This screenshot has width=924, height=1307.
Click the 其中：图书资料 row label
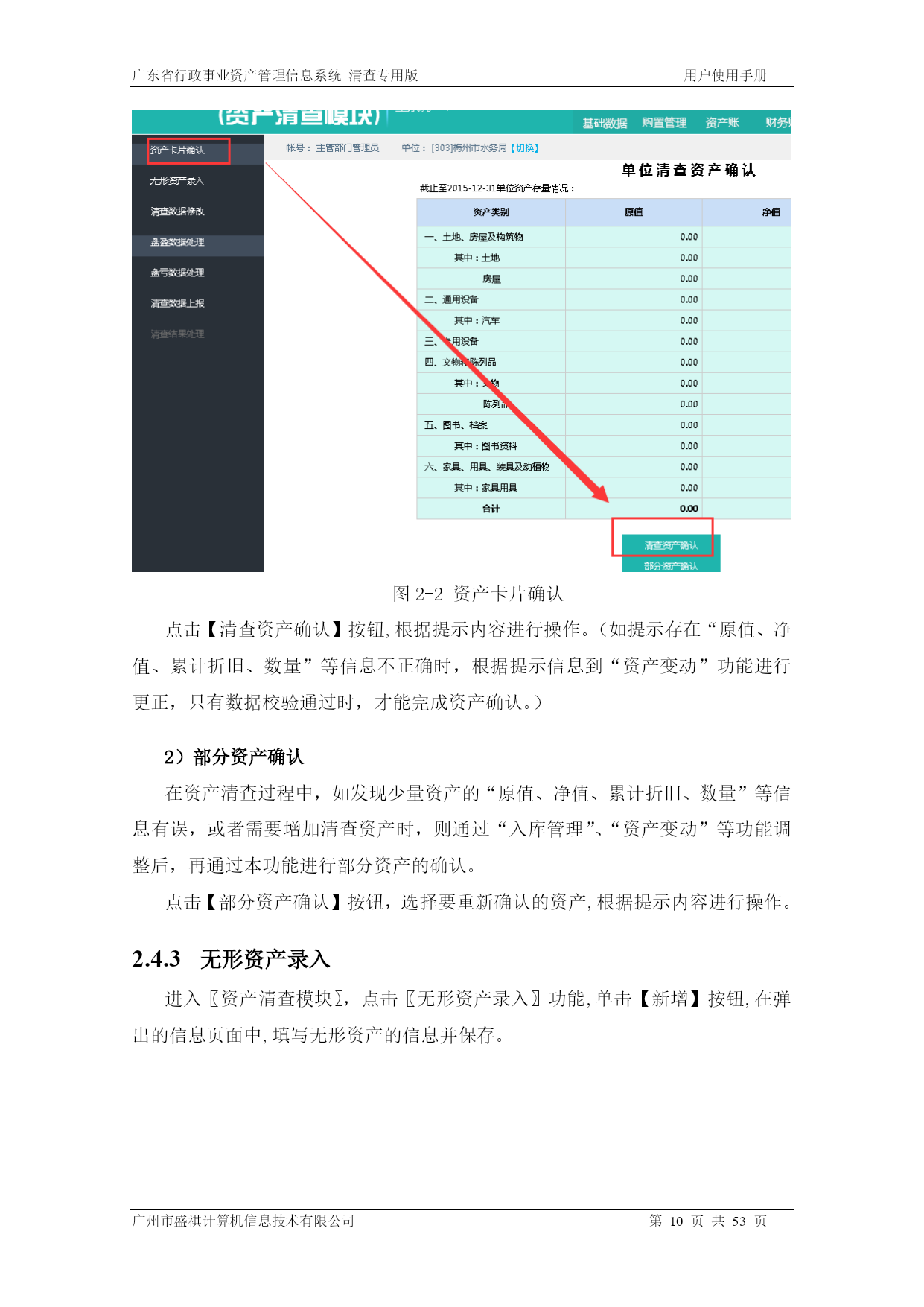(x=485, y=446)
